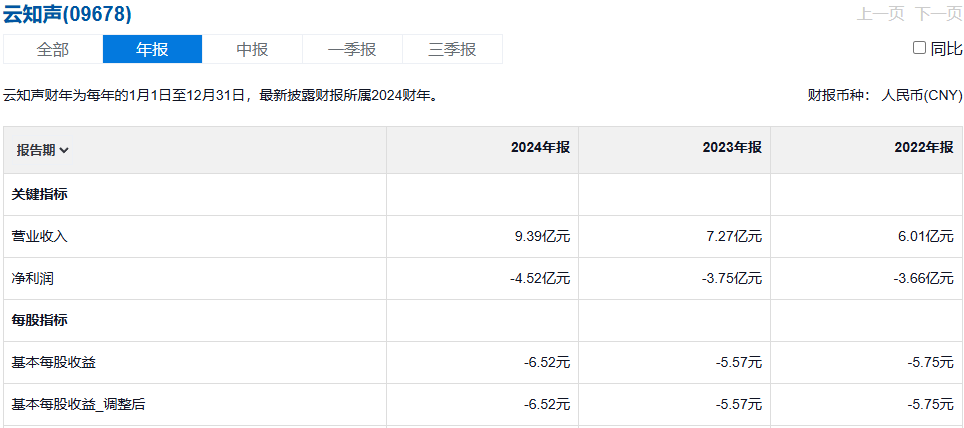Open the 三季报 tab
964x428 pixels.
coord(452,49)
